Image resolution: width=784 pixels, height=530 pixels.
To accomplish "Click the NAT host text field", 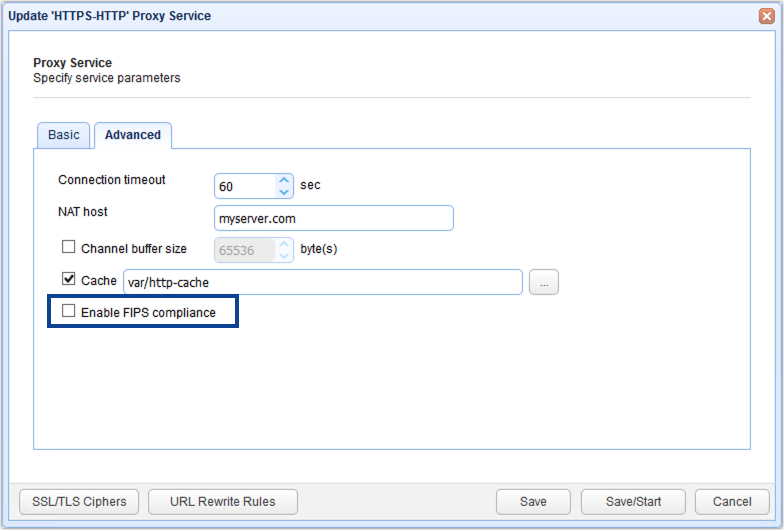I will pyautogui.click(x=334, y=218).
